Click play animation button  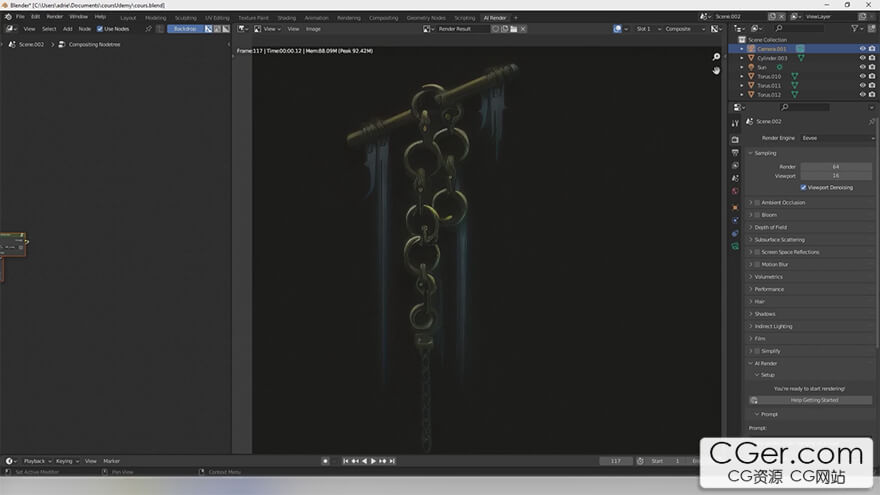click(x=373, y=461)
